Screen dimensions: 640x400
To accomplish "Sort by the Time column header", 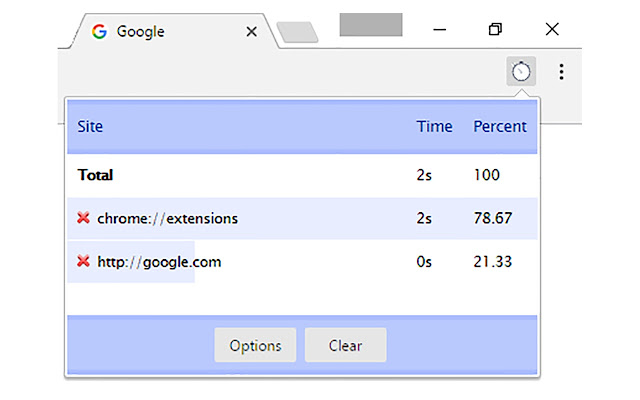I will (x=434, y=127).
